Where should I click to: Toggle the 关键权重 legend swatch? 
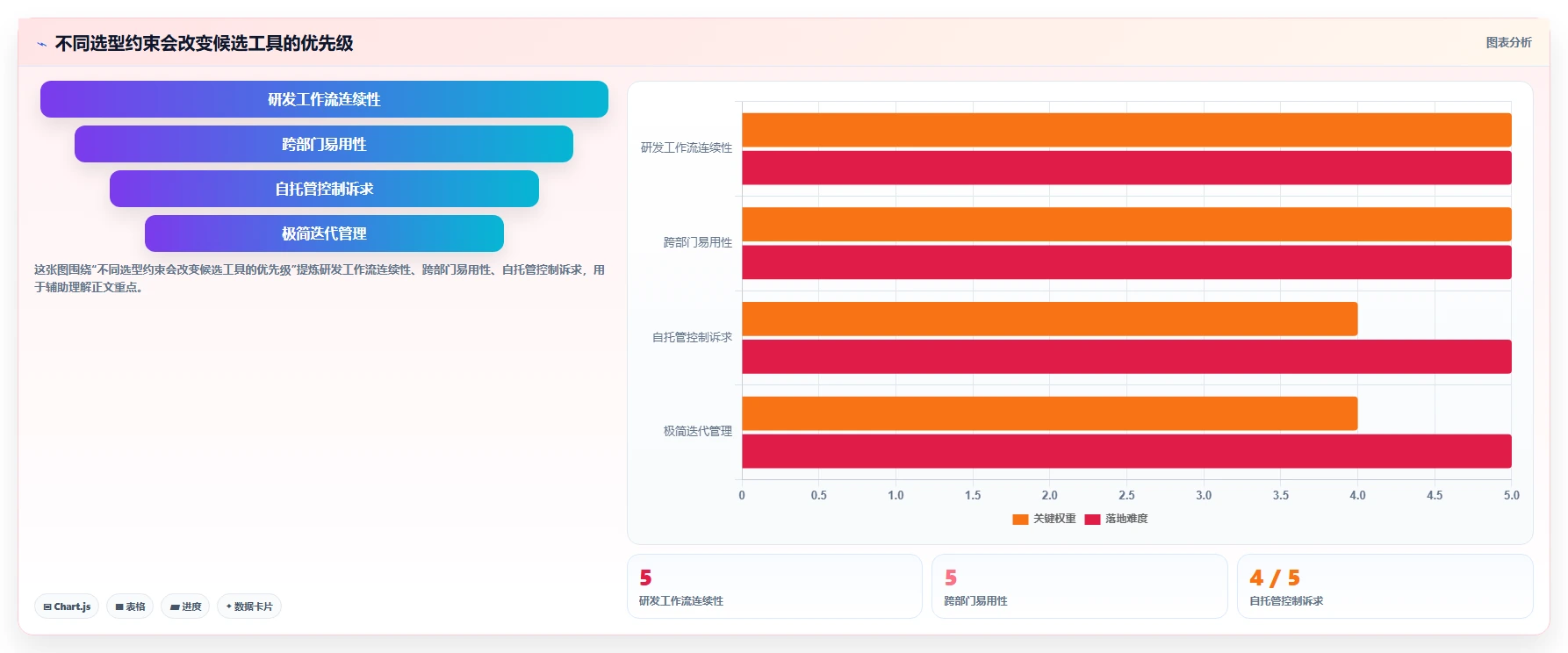(1020, 519)
